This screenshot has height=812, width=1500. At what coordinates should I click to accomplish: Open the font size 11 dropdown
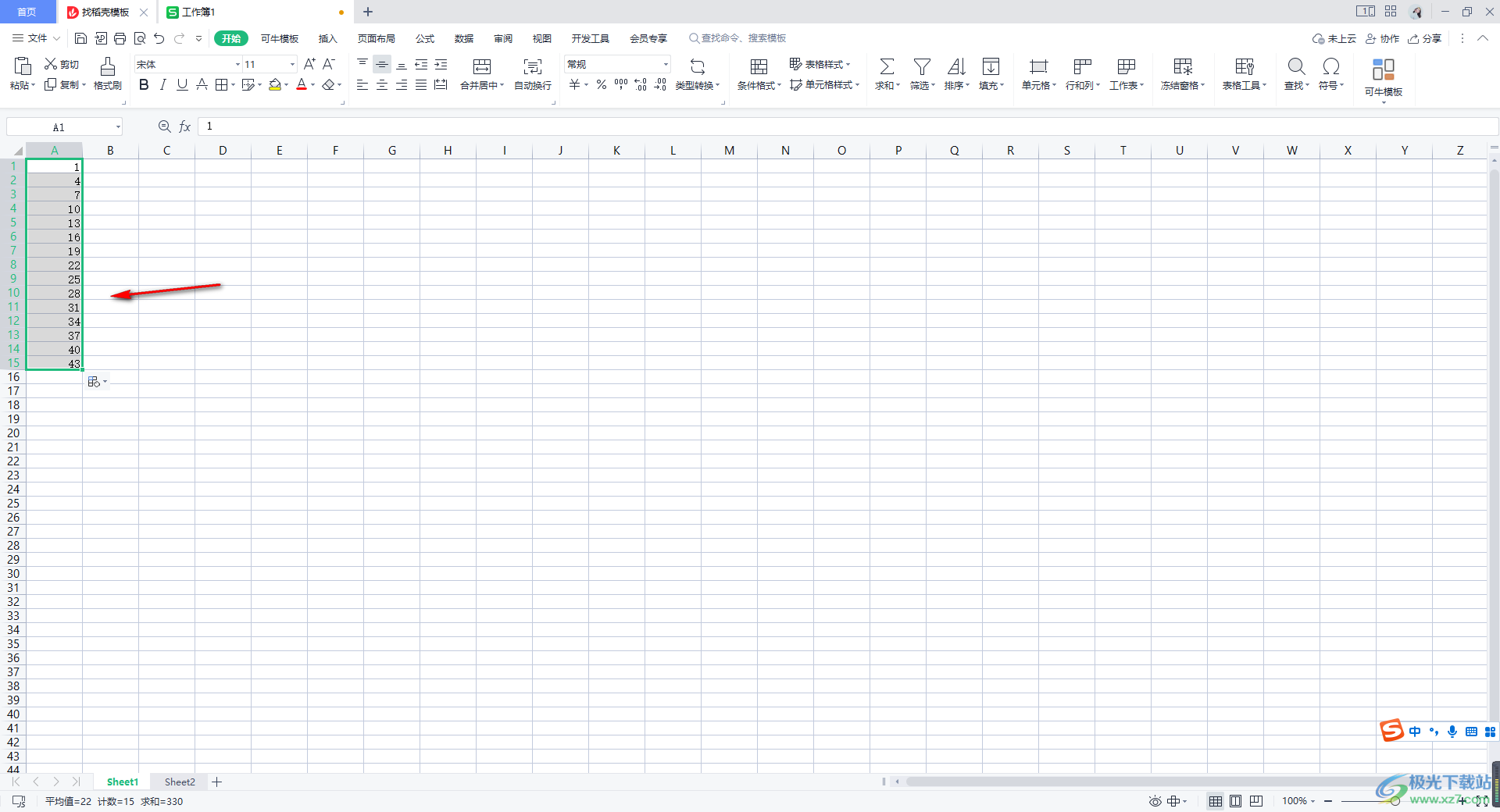[293, 64]
